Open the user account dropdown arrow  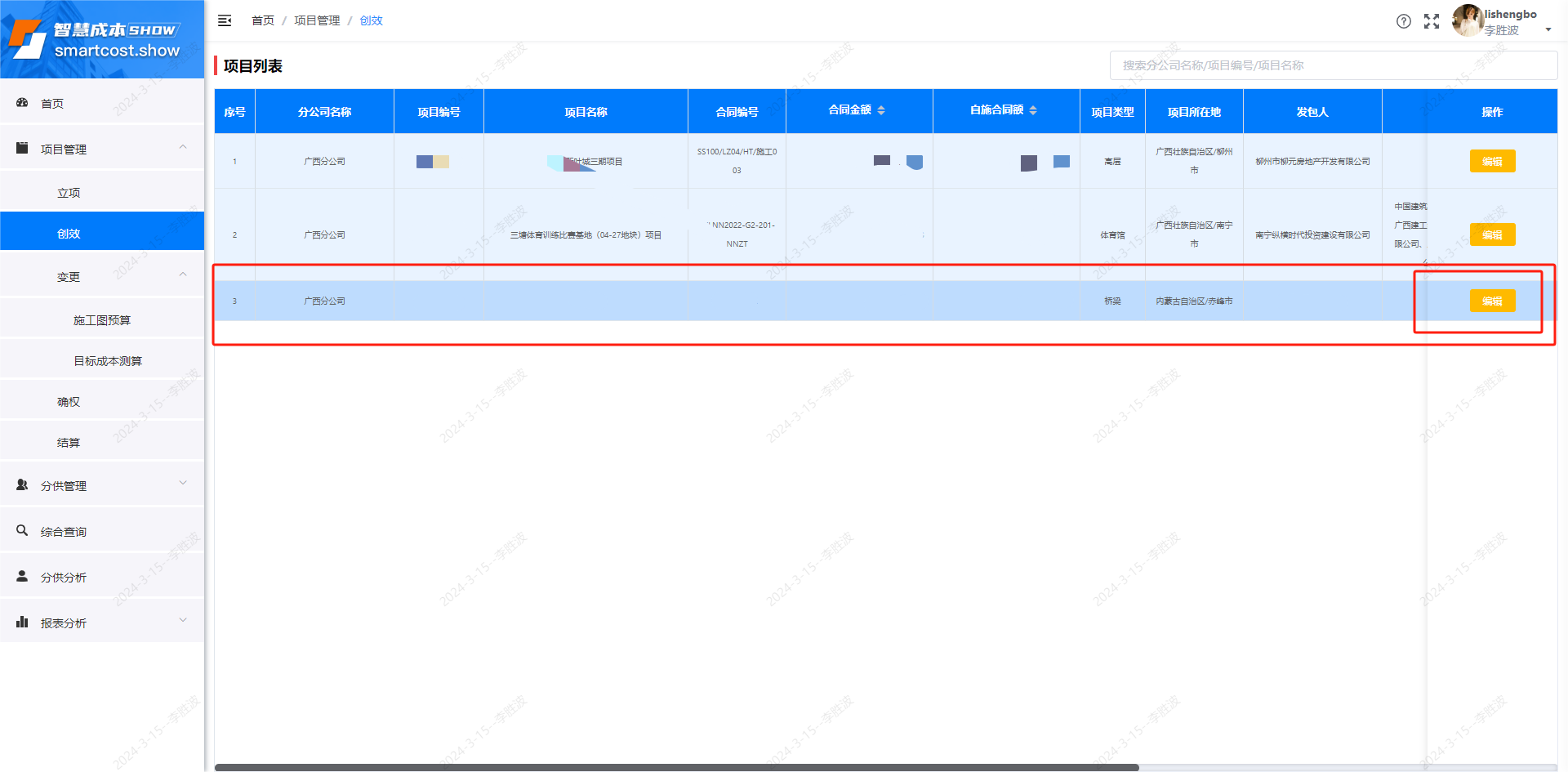click(1548, 30)
